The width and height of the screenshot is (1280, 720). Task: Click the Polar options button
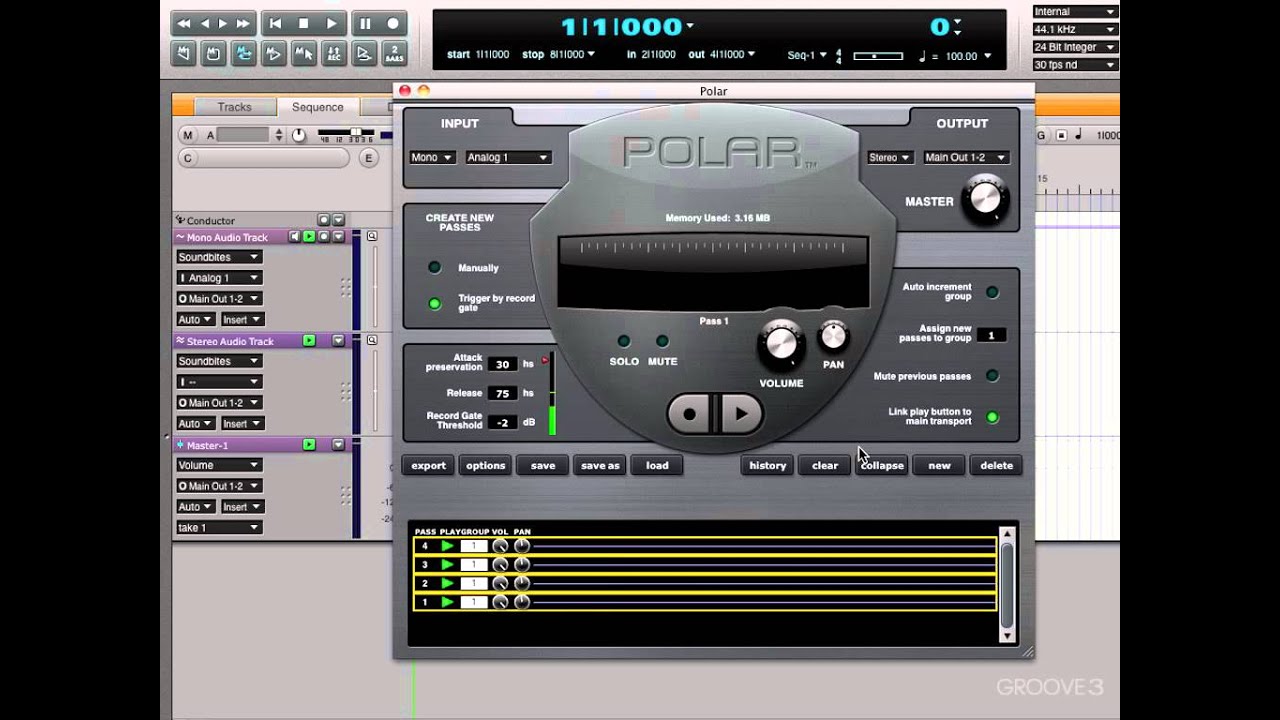click(x=486, y=465)
